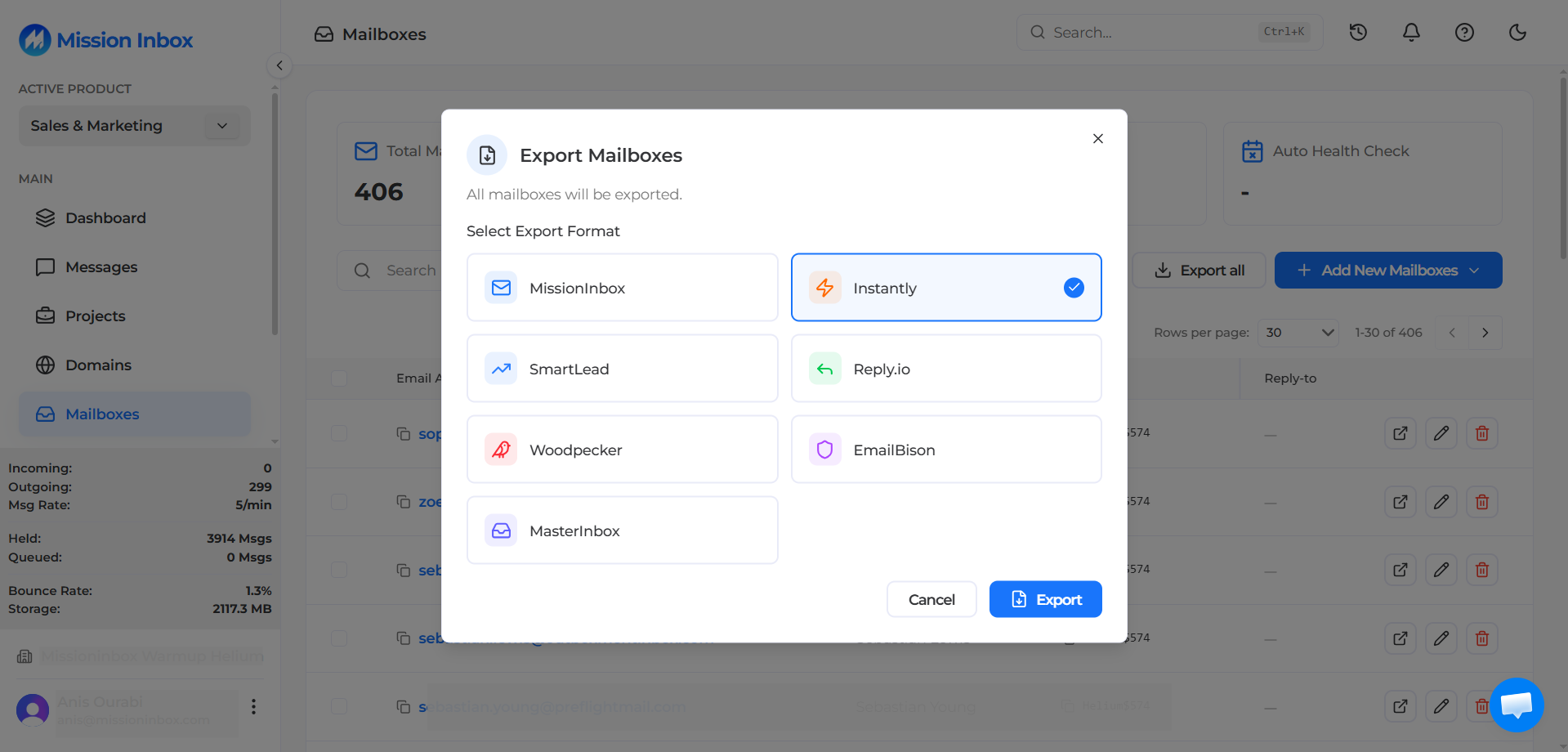Open history clock icon

(1358, 33)
